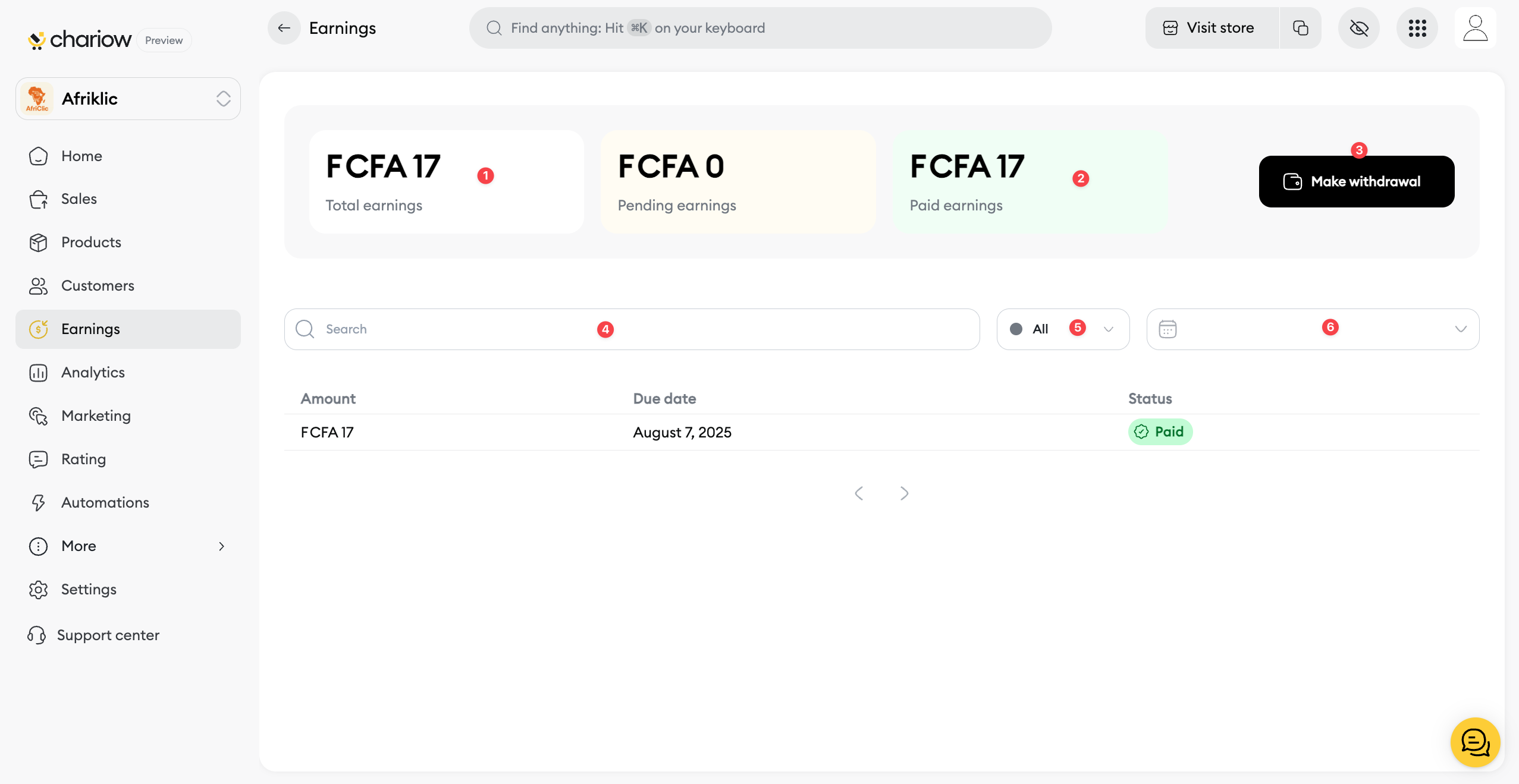The width and height of the screenshot is (1519, 784).
Task: Click the back arrow beside Earnings title
Action: tap(284, 28)
